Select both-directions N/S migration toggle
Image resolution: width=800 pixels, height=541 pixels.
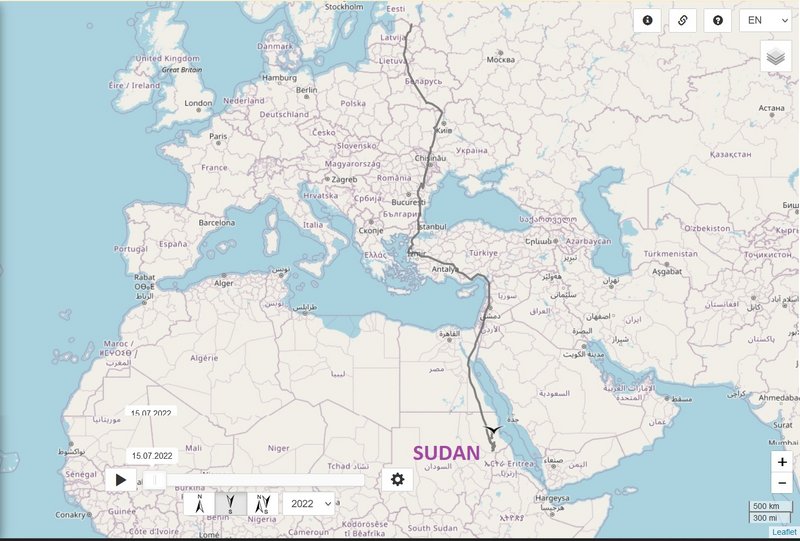[262, 504]
